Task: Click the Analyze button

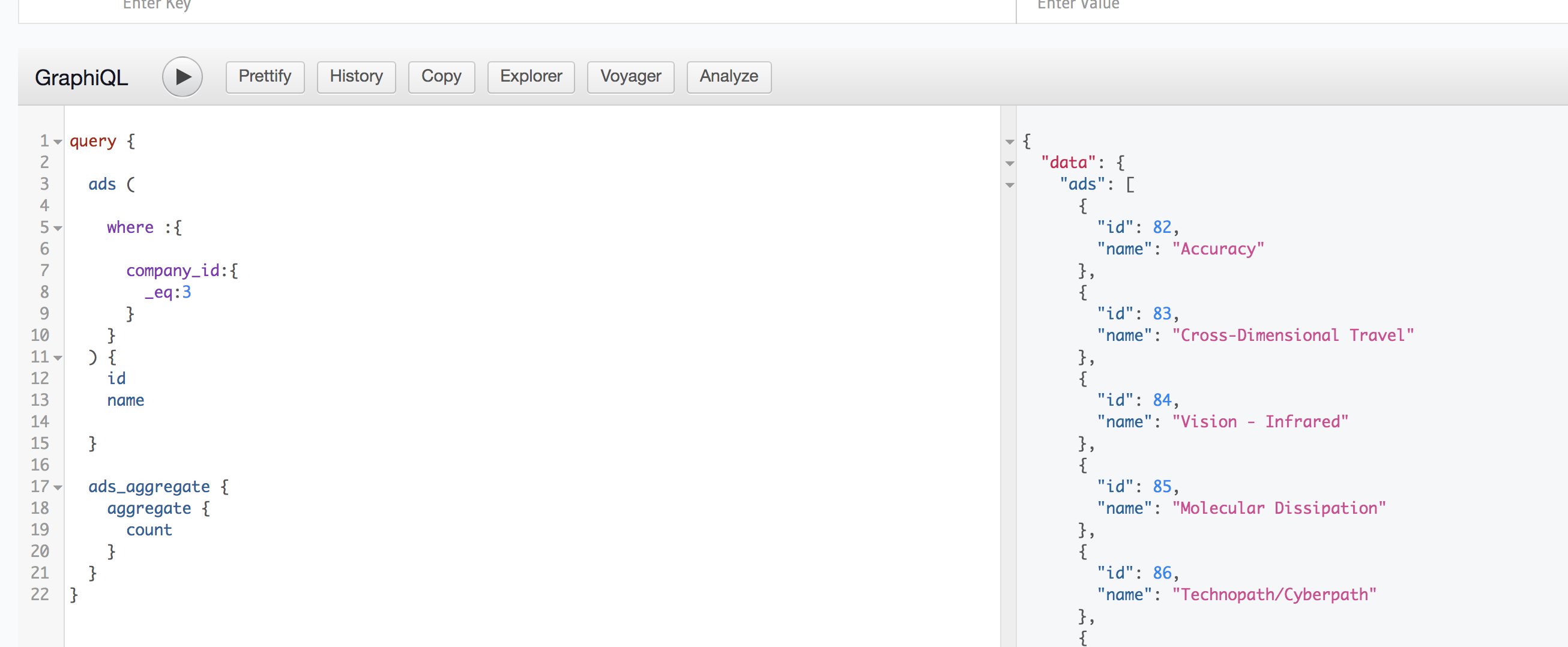Action: [x=729, y=77]
